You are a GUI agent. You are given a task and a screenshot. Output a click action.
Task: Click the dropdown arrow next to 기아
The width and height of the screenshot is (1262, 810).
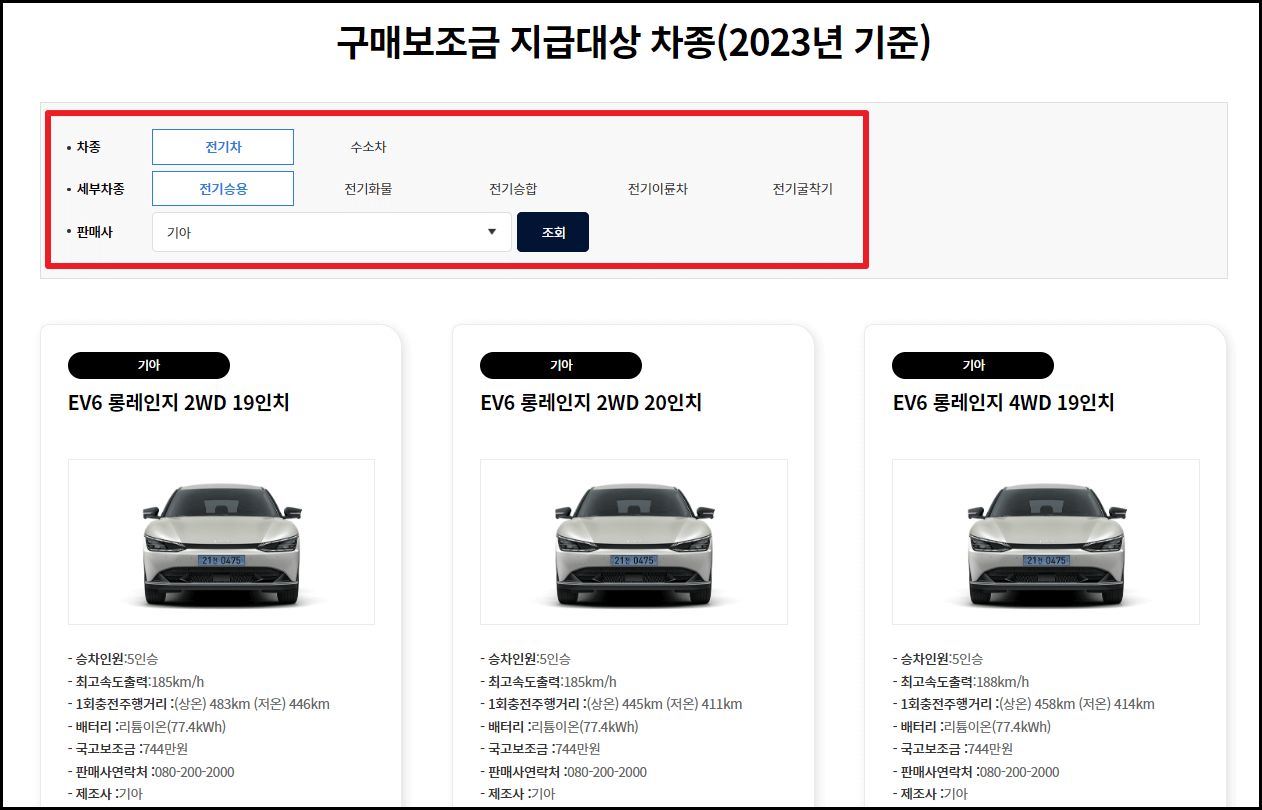point(492,231)
